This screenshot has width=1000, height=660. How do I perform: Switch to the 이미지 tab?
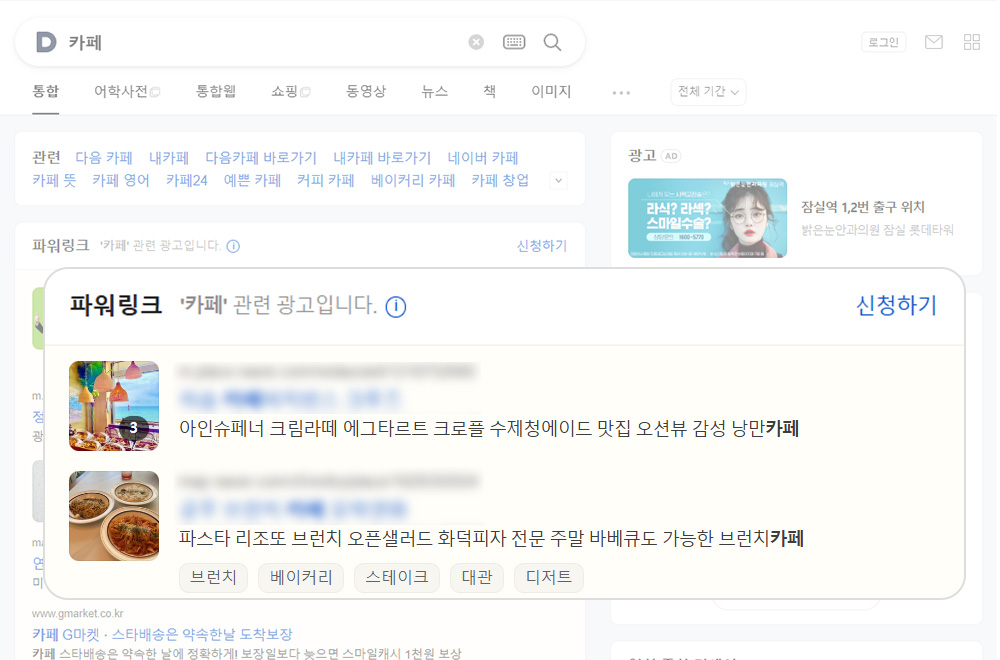pos(551,92)
